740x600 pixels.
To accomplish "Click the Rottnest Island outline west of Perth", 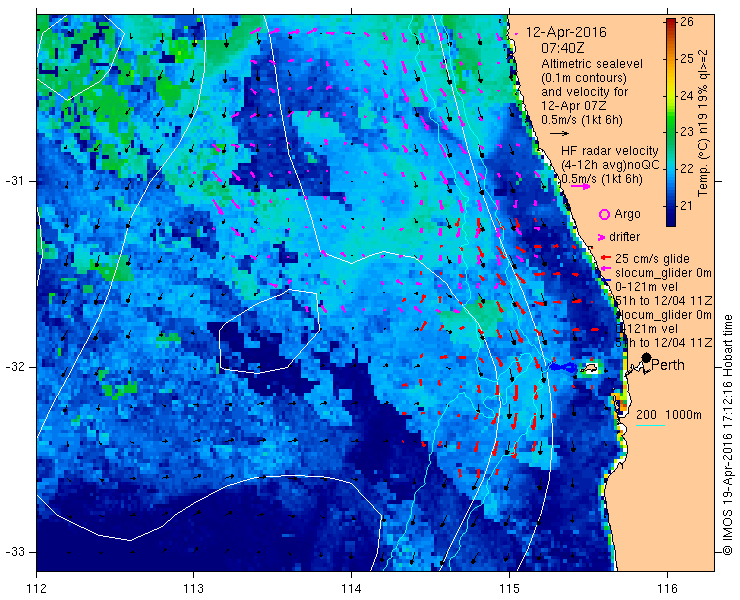I will point(589,368).
